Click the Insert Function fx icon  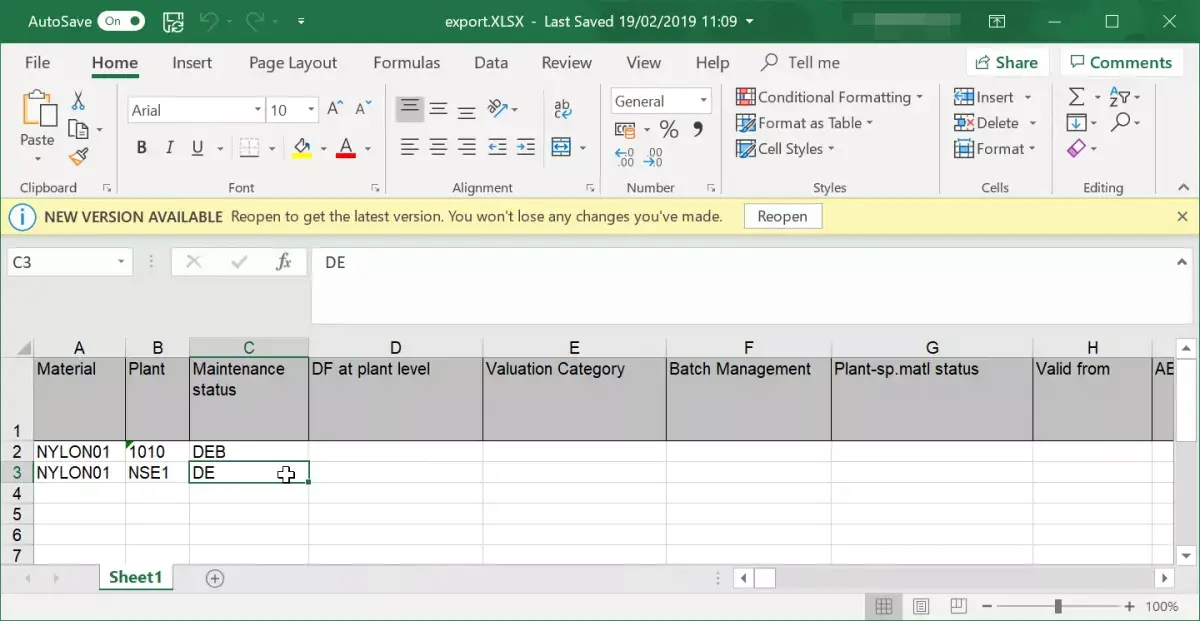point(284,262)
